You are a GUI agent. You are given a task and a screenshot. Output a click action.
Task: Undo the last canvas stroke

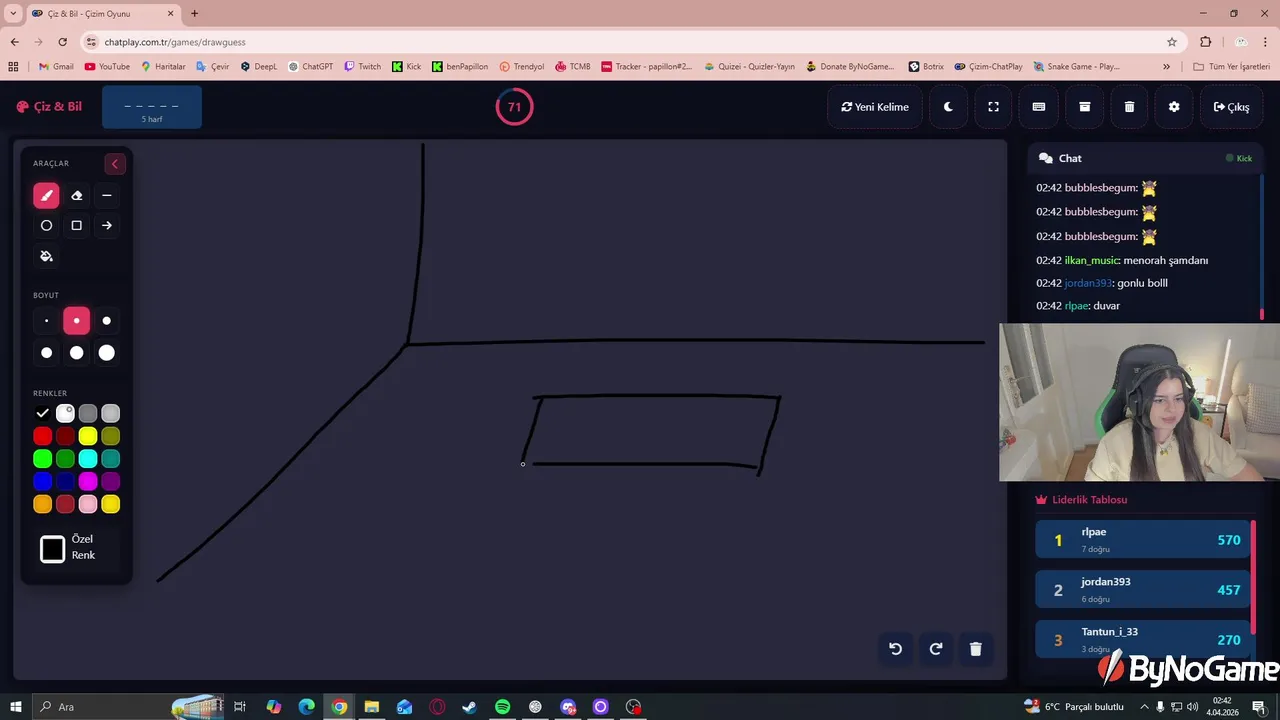pos(896,649)
